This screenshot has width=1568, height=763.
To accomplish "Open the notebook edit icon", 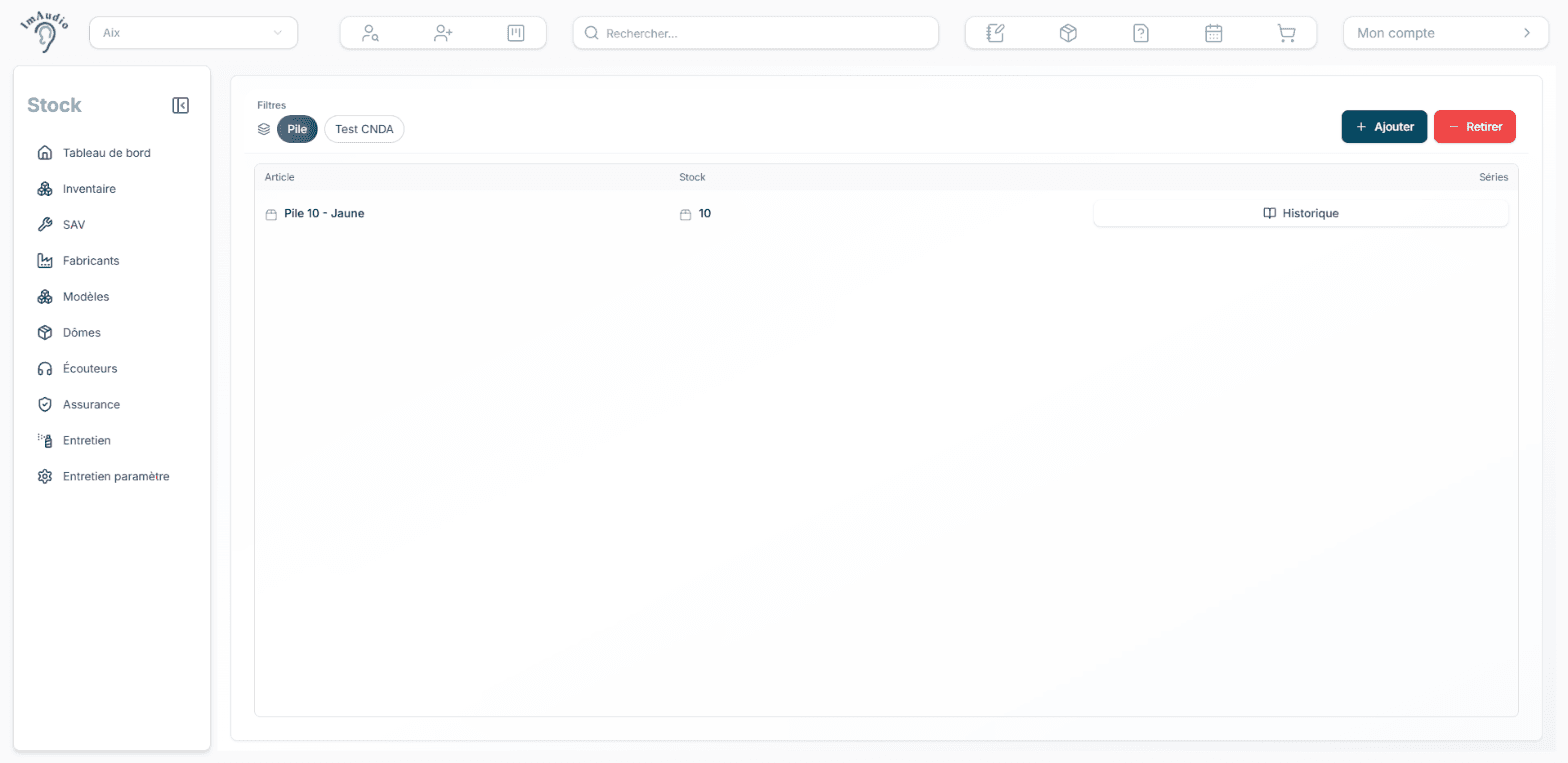I will pyautogui.click(x=995, y=33).
